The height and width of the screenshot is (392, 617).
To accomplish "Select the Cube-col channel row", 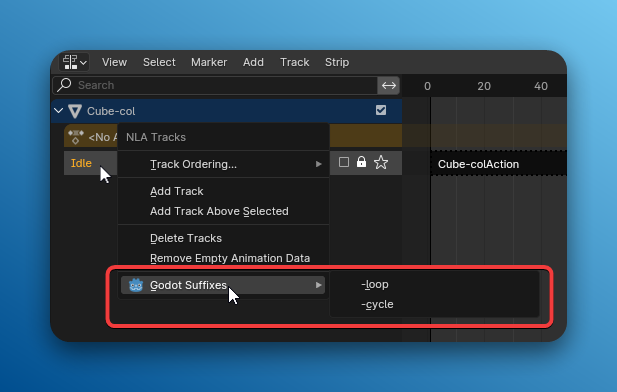I will tap(227, 111).
